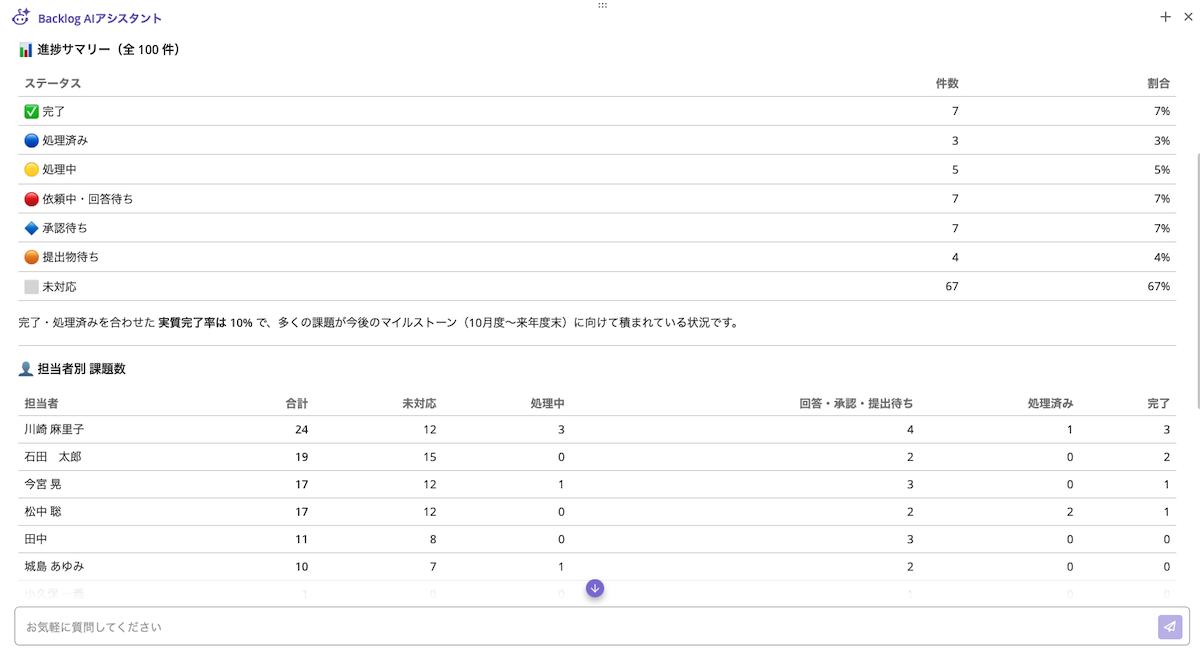Click the 回答・承認・提出待ち column header
The image size is (1200, 650).
pos(856,404)
